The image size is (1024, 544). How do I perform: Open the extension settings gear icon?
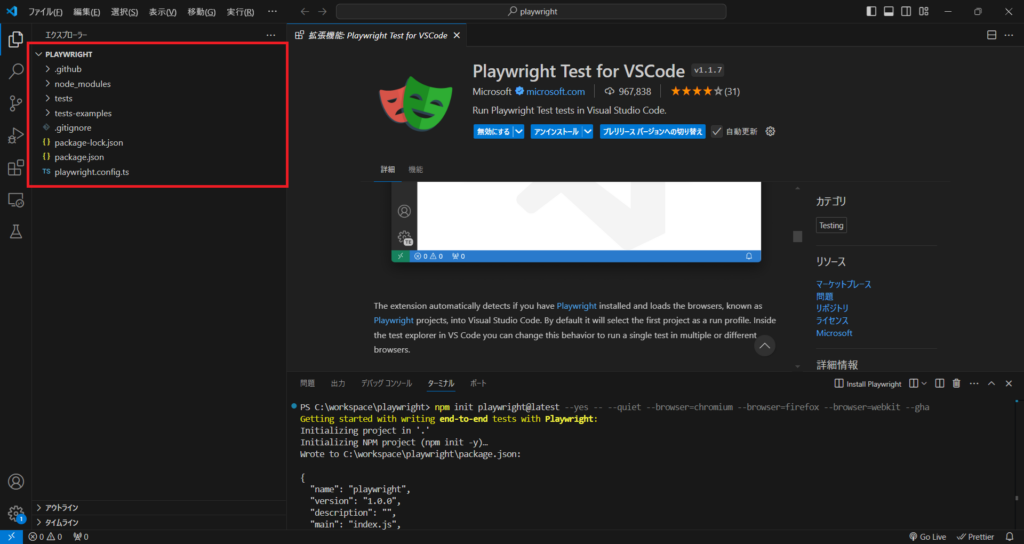tap(770, 131)
